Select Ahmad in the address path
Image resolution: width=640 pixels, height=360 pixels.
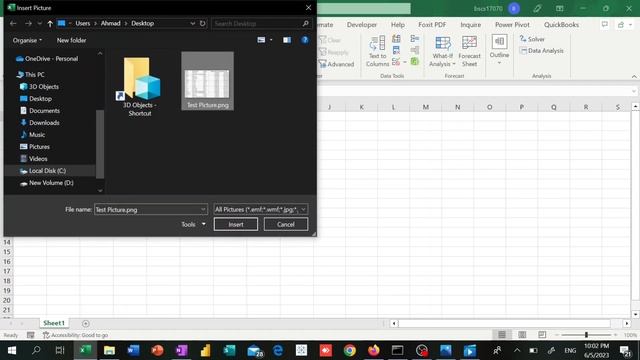[111, 24]
